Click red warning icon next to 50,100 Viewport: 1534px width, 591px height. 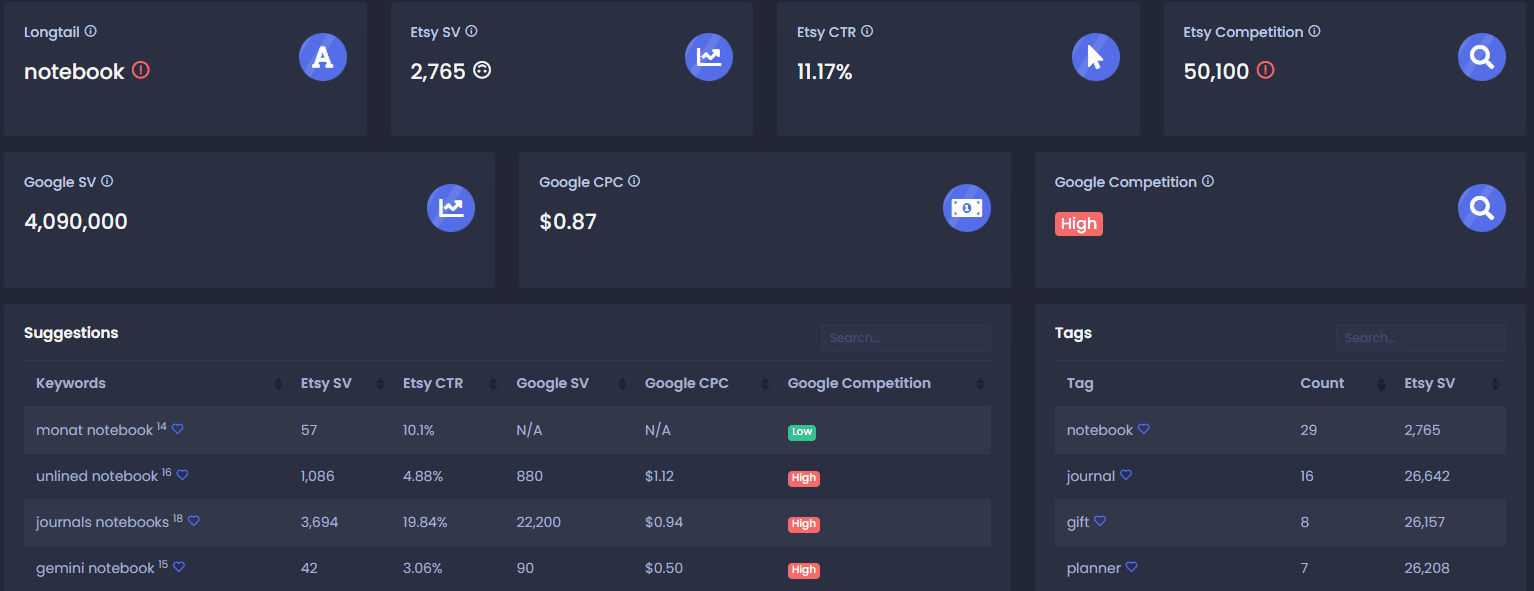point(1265,71)
